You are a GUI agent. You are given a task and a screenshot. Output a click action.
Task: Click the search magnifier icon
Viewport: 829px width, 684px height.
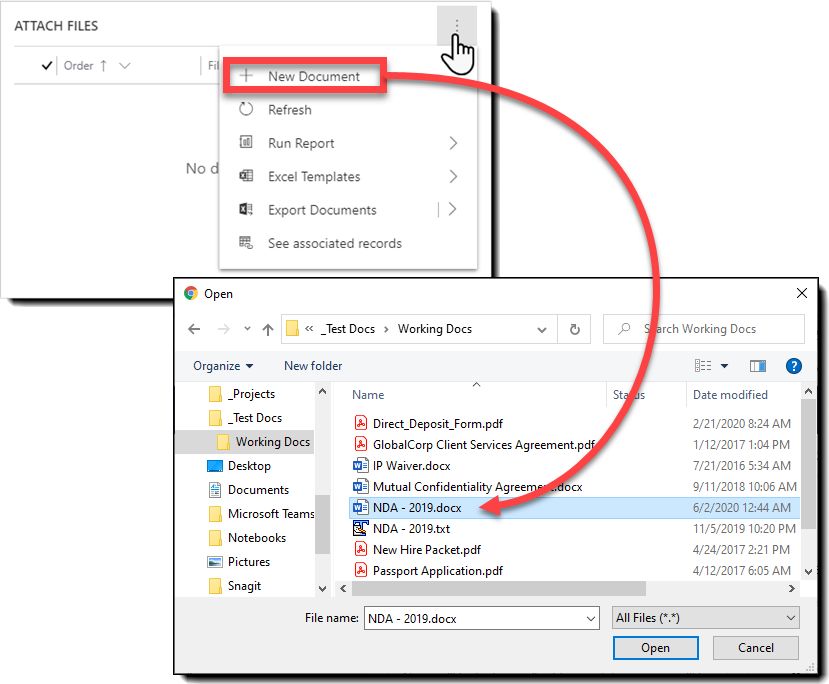click(624, 328)
